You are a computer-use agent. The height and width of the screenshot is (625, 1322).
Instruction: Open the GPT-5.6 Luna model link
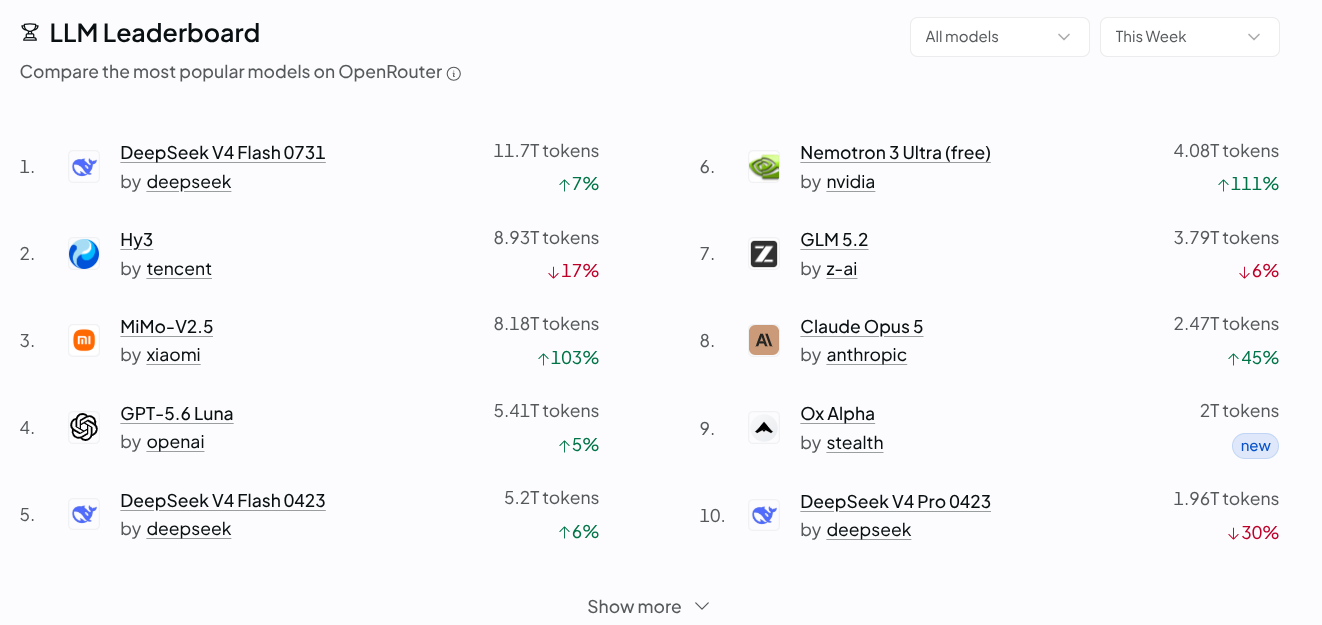tap(176, 414)
